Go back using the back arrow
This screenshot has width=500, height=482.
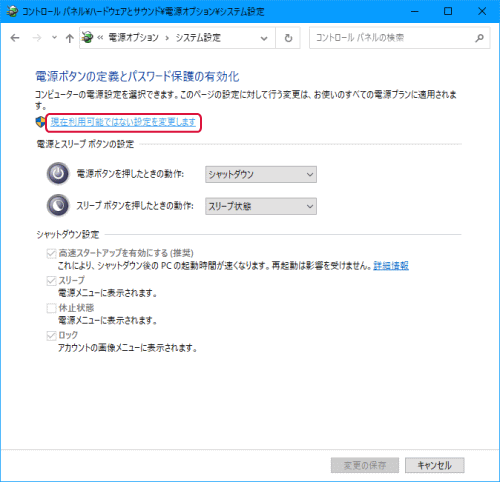click(x=15, y=38)
